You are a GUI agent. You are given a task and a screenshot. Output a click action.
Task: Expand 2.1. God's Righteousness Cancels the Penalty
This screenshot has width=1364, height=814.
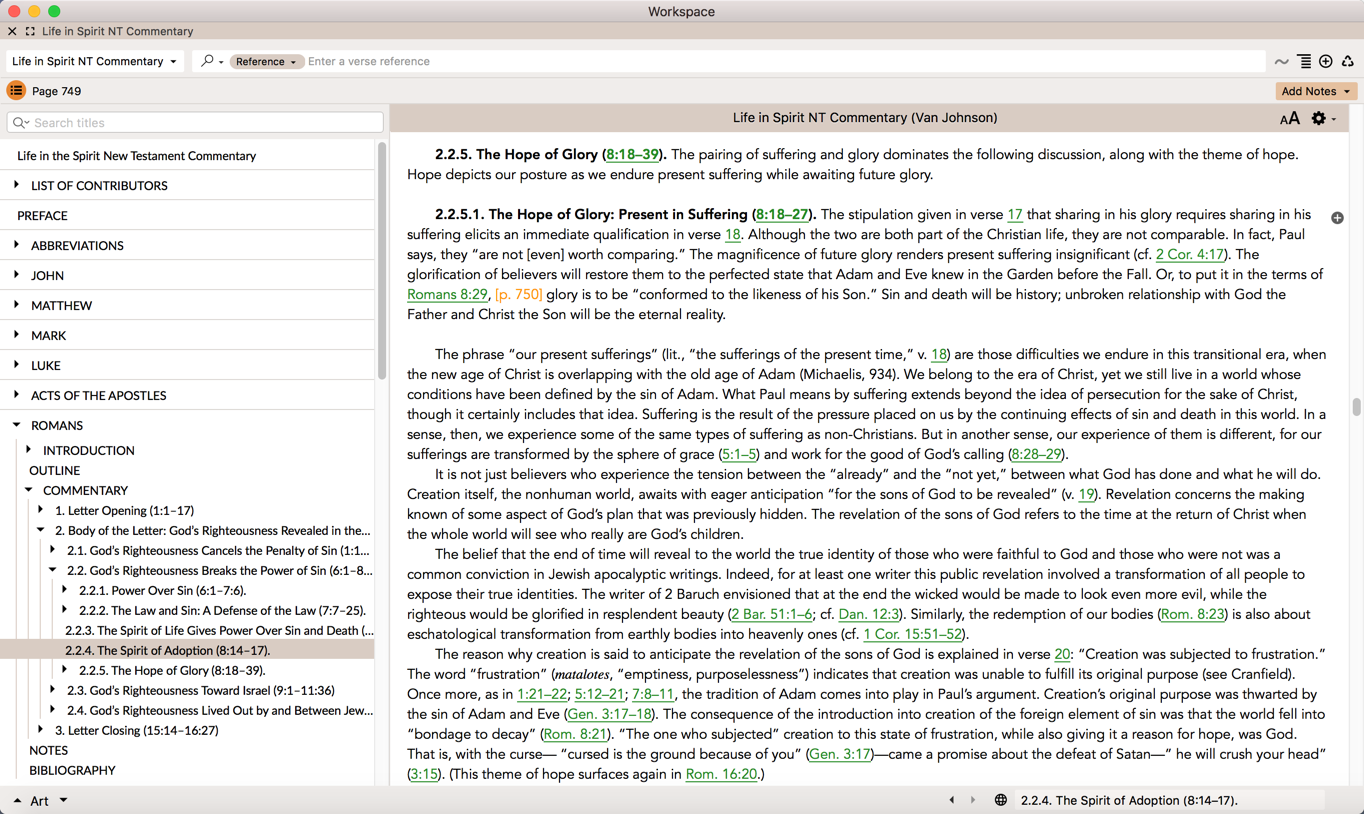[52, 550]
